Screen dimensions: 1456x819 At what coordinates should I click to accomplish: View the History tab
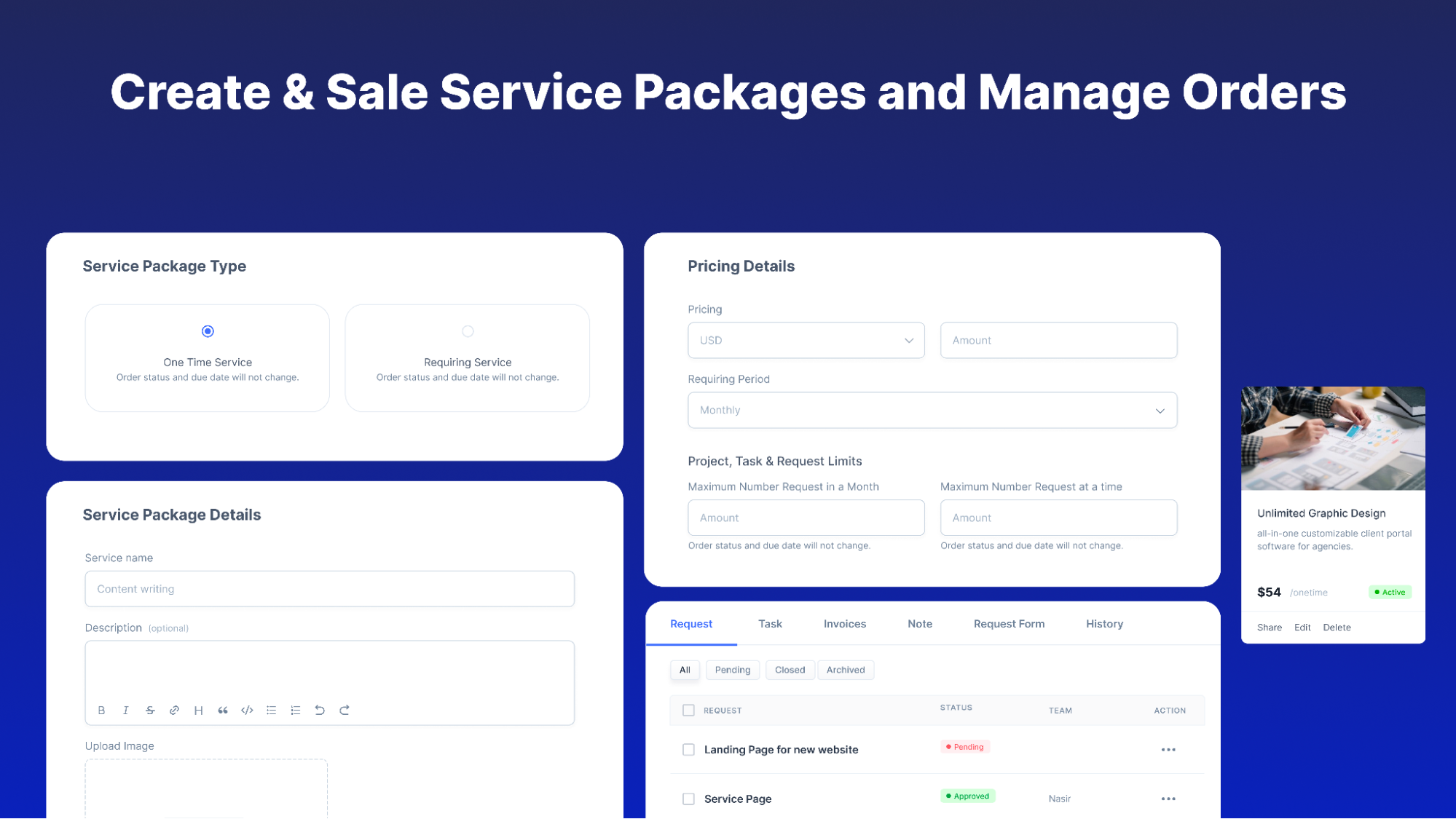click(1104, 624)
